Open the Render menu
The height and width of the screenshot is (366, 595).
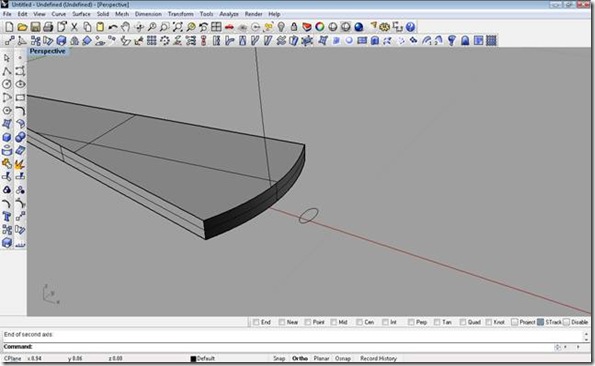click(253, 14)
